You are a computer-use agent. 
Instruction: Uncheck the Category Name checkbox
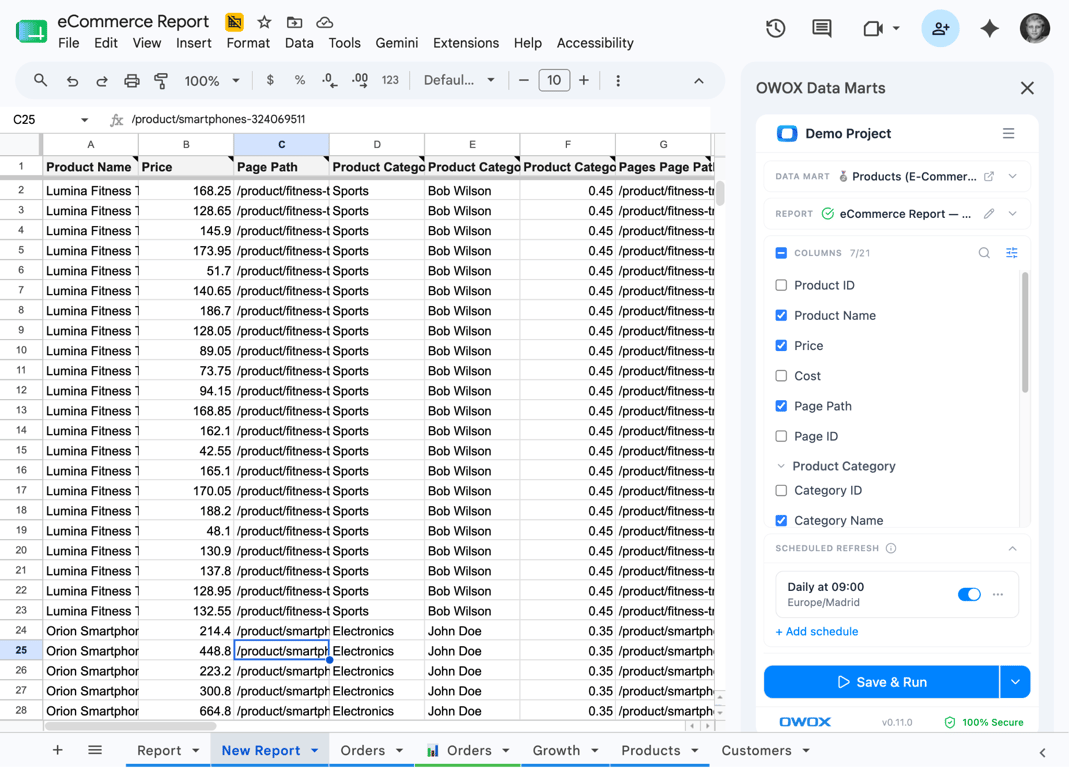coord(781,520)
